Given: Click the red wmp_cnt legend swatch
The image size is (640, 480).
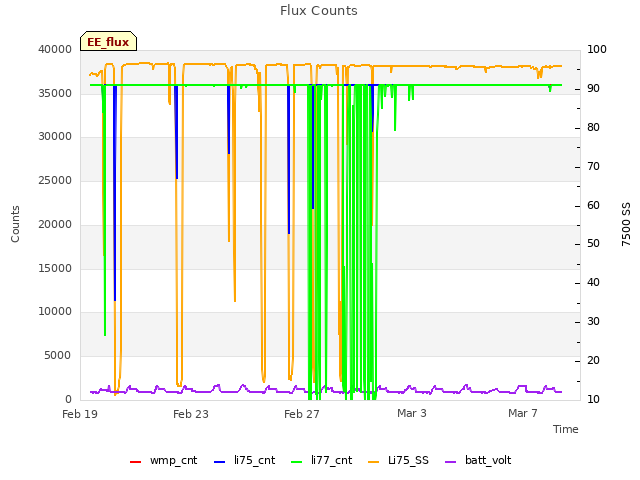Looking at the screenshot, I should 135,462.
